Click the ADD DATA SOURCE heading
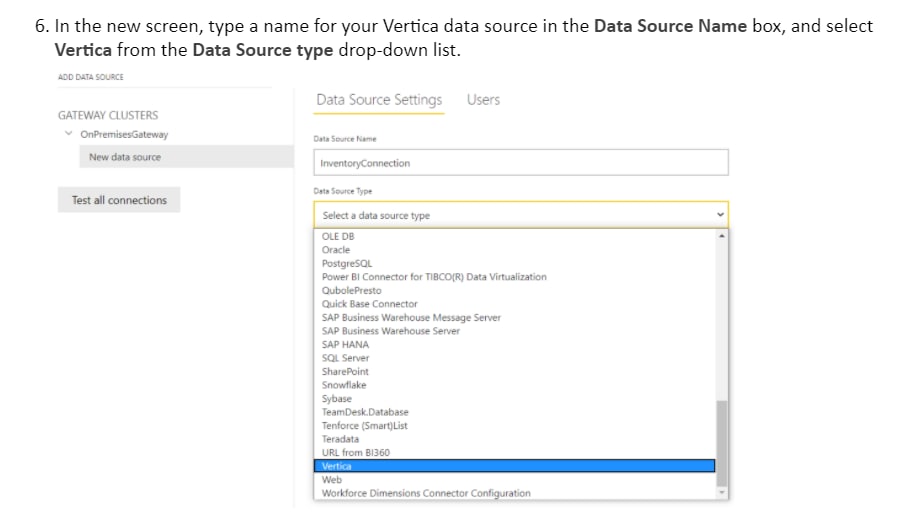This screenshot has width=901, height=517. 91,77
